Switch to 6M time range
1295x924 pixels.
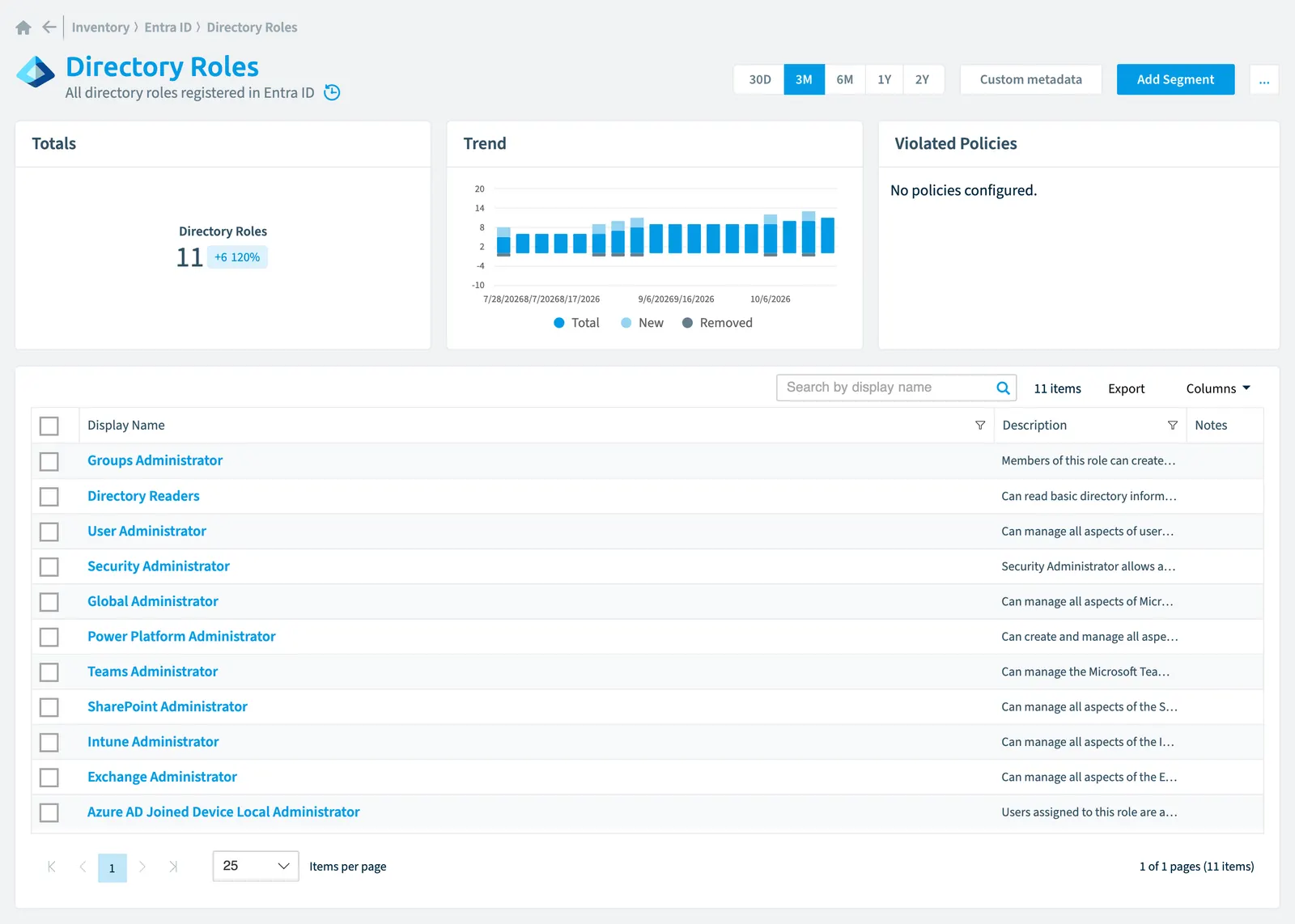point(845,79)
